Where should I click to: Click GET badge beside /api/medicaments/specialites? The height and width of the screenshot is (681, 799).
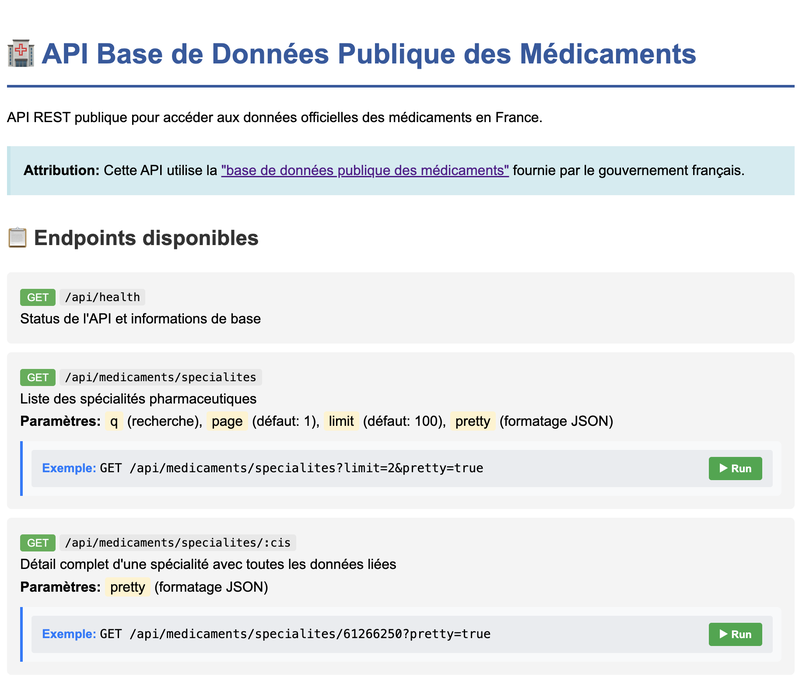pos(38,377)
